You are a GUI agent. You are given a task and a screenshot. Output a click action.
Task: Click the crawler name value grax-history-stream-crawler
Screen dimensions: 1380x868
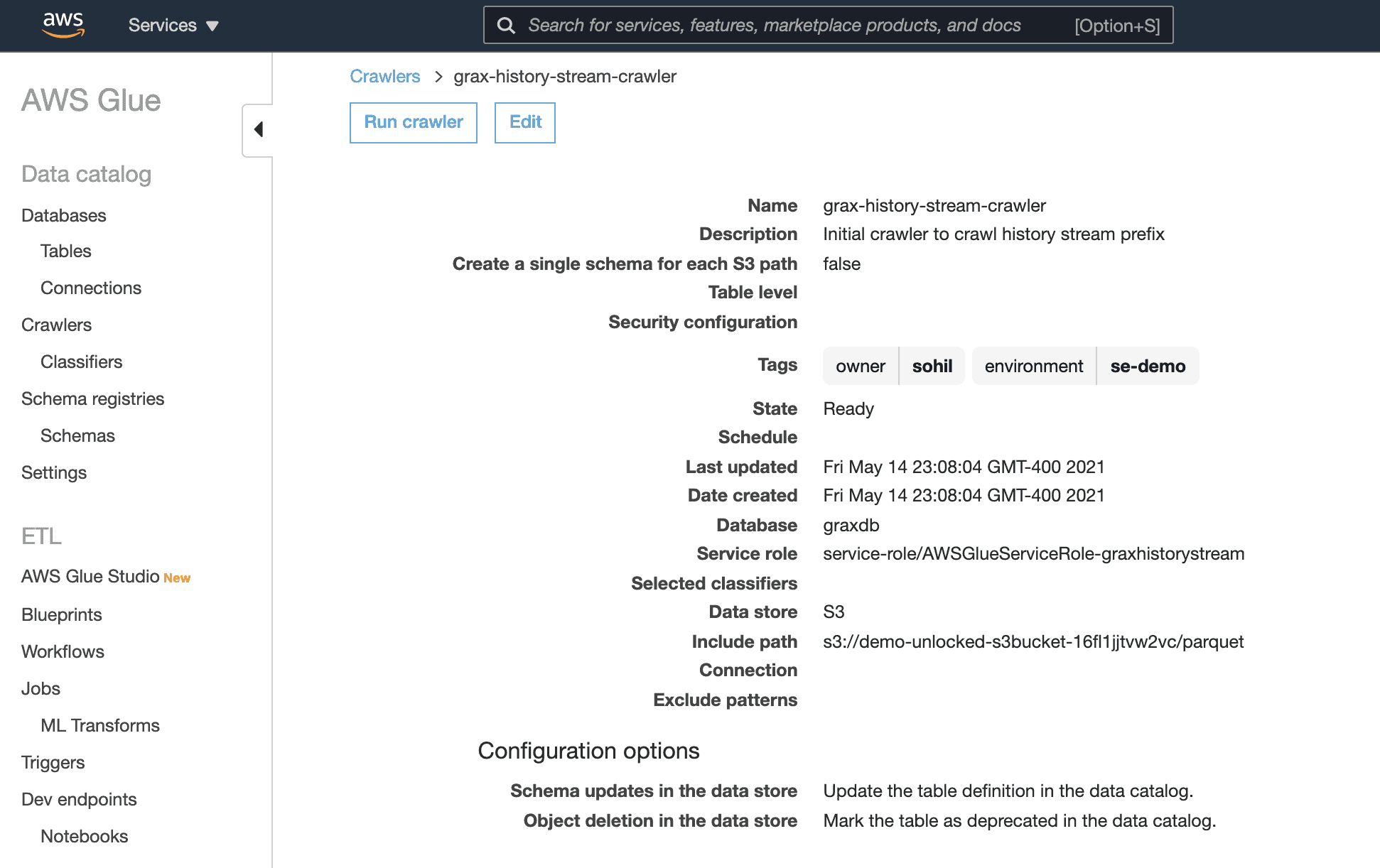click(x=934, y=205)
